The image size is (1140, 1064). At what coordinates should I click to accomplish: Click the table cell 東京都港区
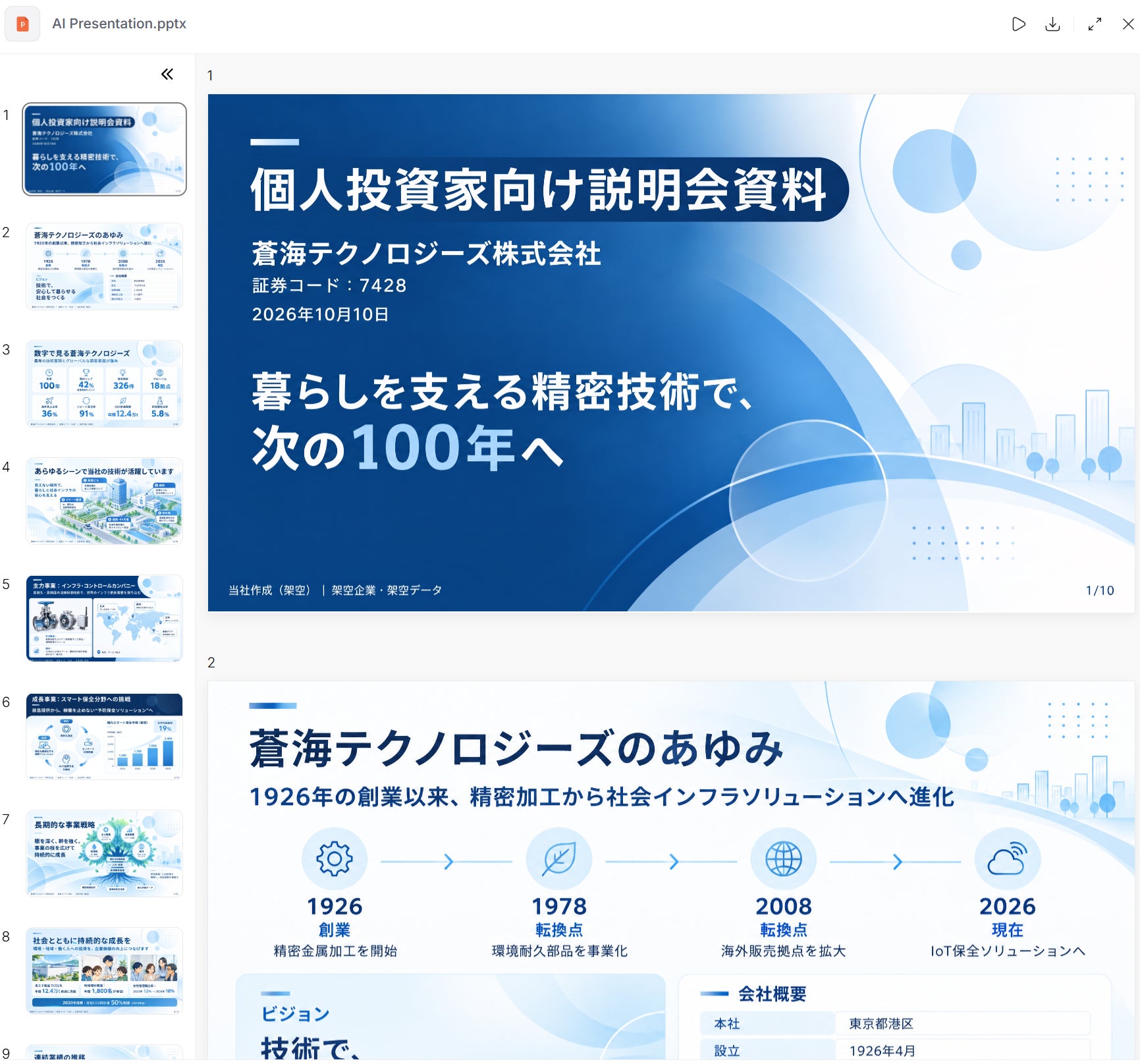click(x=962, y=1023)
